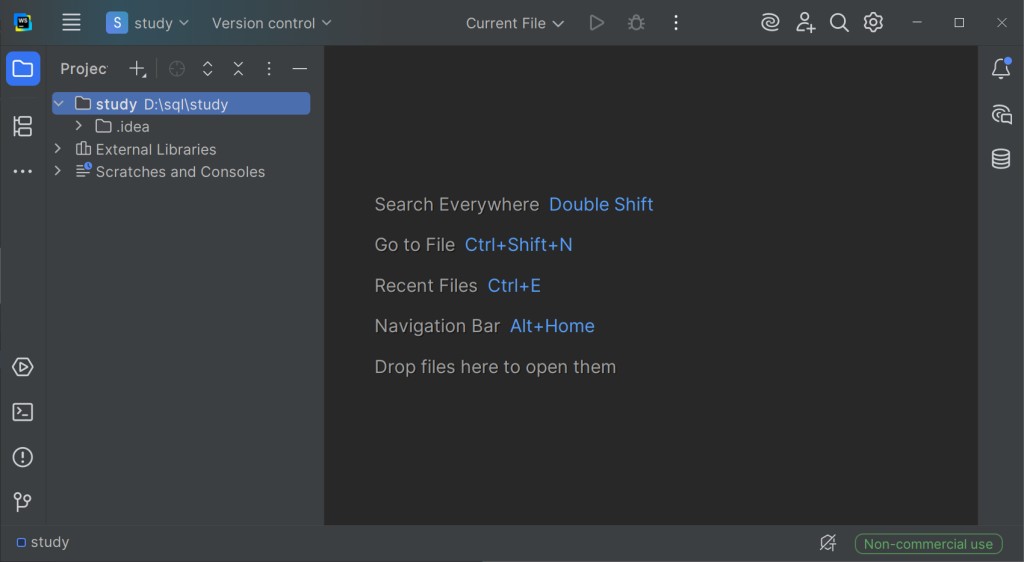Screen dimensions: 1024x562
Task: Open the Database tool window
Action: [1000, 159]
